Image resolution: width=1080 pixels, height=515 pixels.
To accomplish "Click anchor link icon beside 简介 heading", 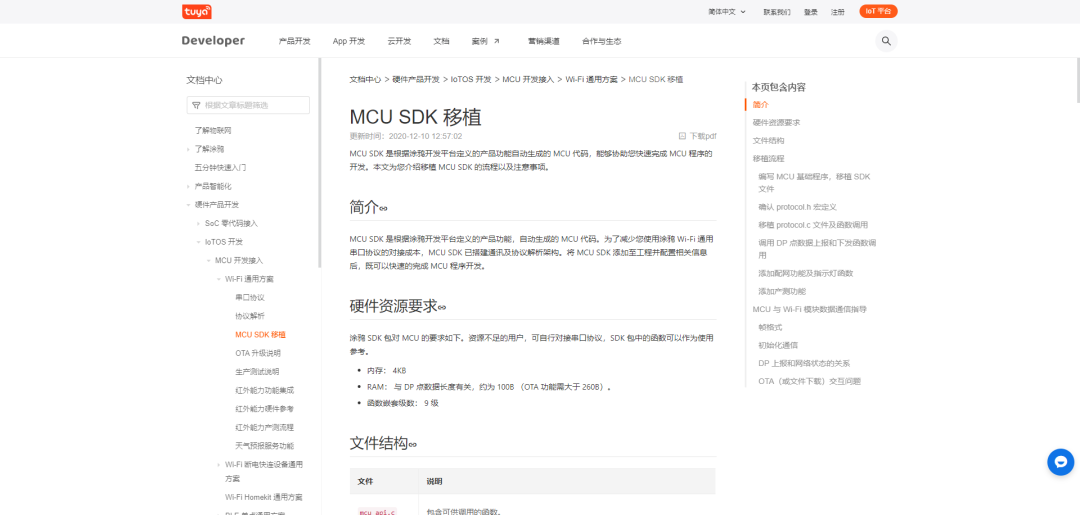I will (x=383, y=208).
